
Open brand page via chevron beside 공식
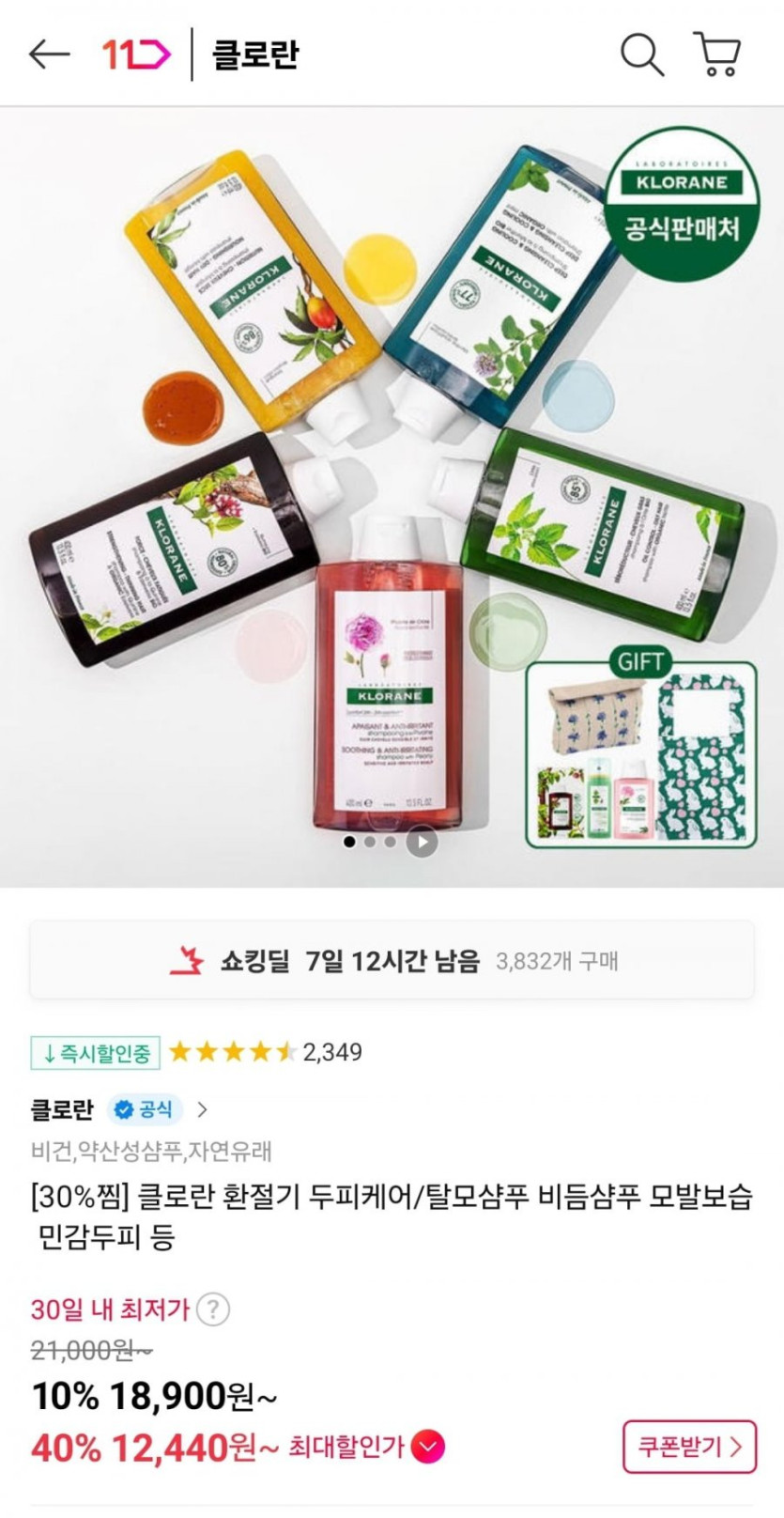[x=202, y=1109]
